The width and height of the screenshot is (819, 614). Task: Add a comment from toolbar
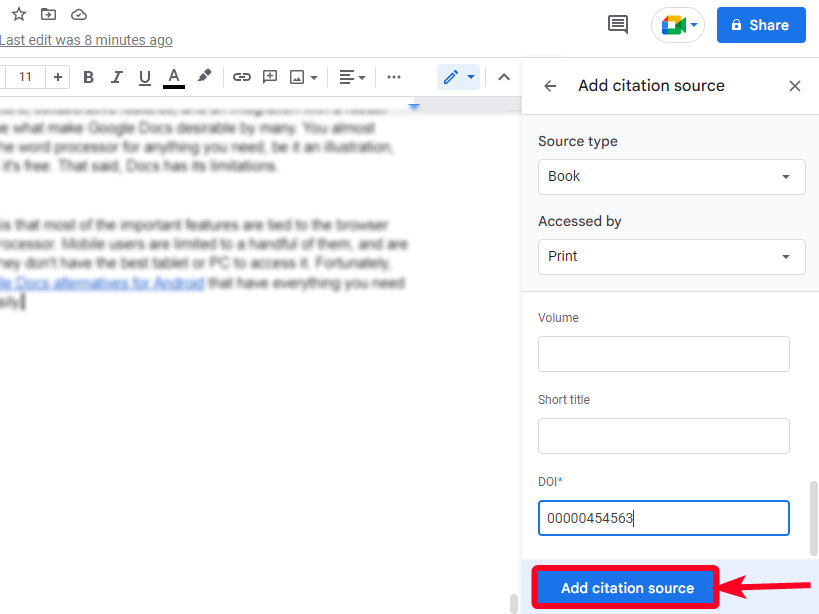(x=270, y=77)
